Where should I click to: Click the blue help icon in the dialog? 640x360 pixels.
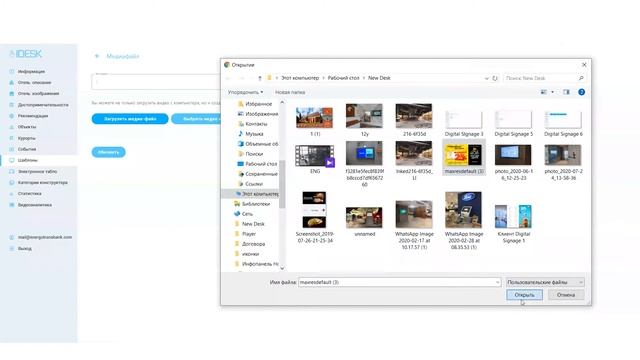click(x=582, y=92)
